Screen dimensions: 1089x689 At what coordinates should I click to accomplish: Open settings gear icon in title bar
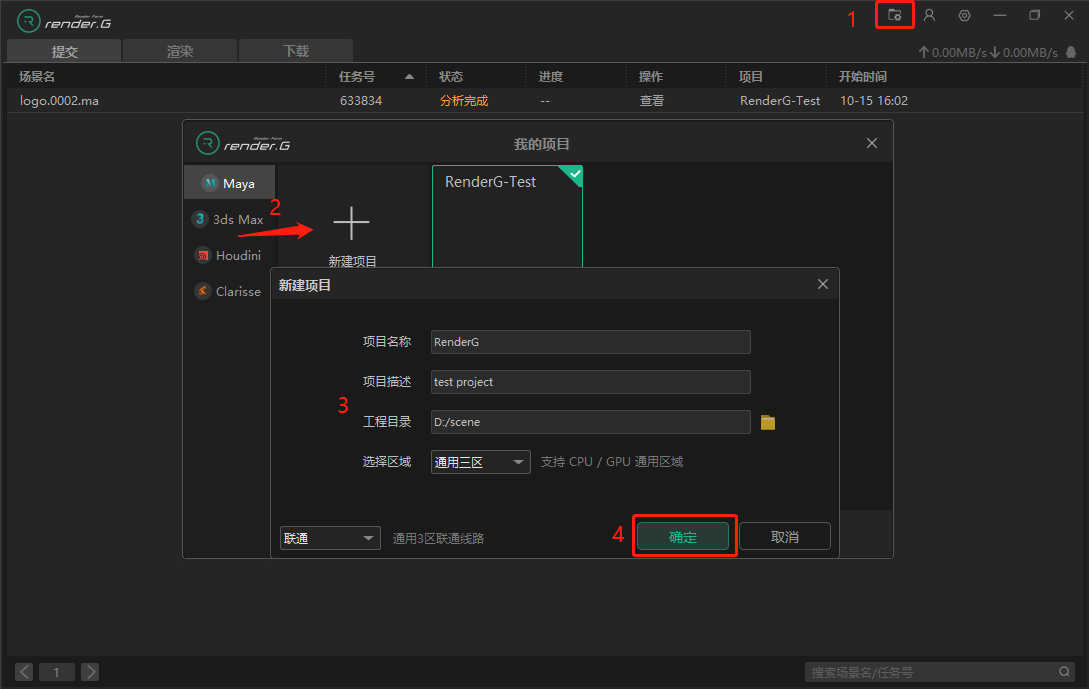964,16
